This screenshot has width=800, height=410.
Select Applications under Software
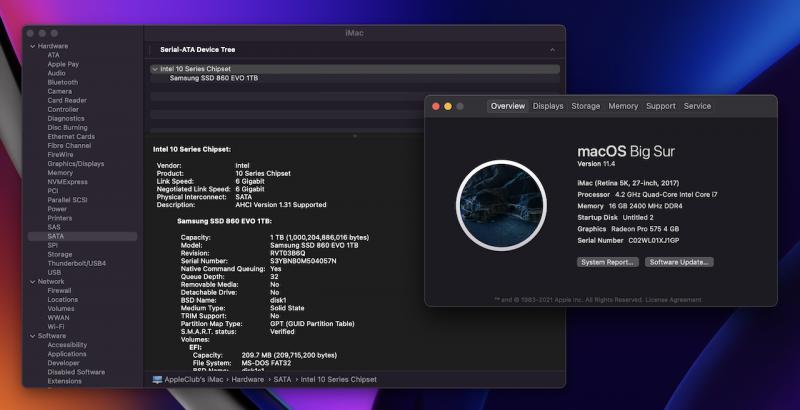pyautogui.click(x=67, y=354)
